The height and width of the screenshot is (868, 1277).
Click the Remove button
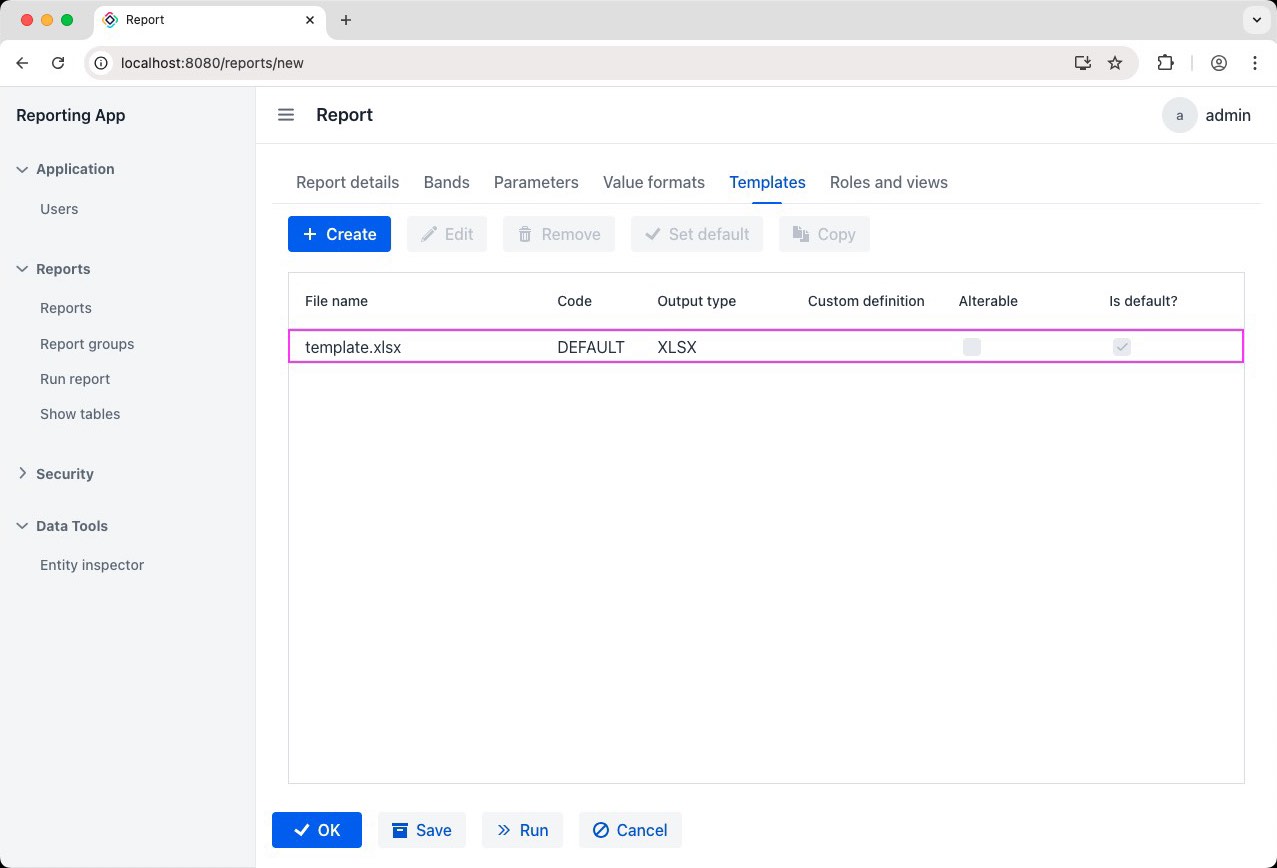coord(559,234)
